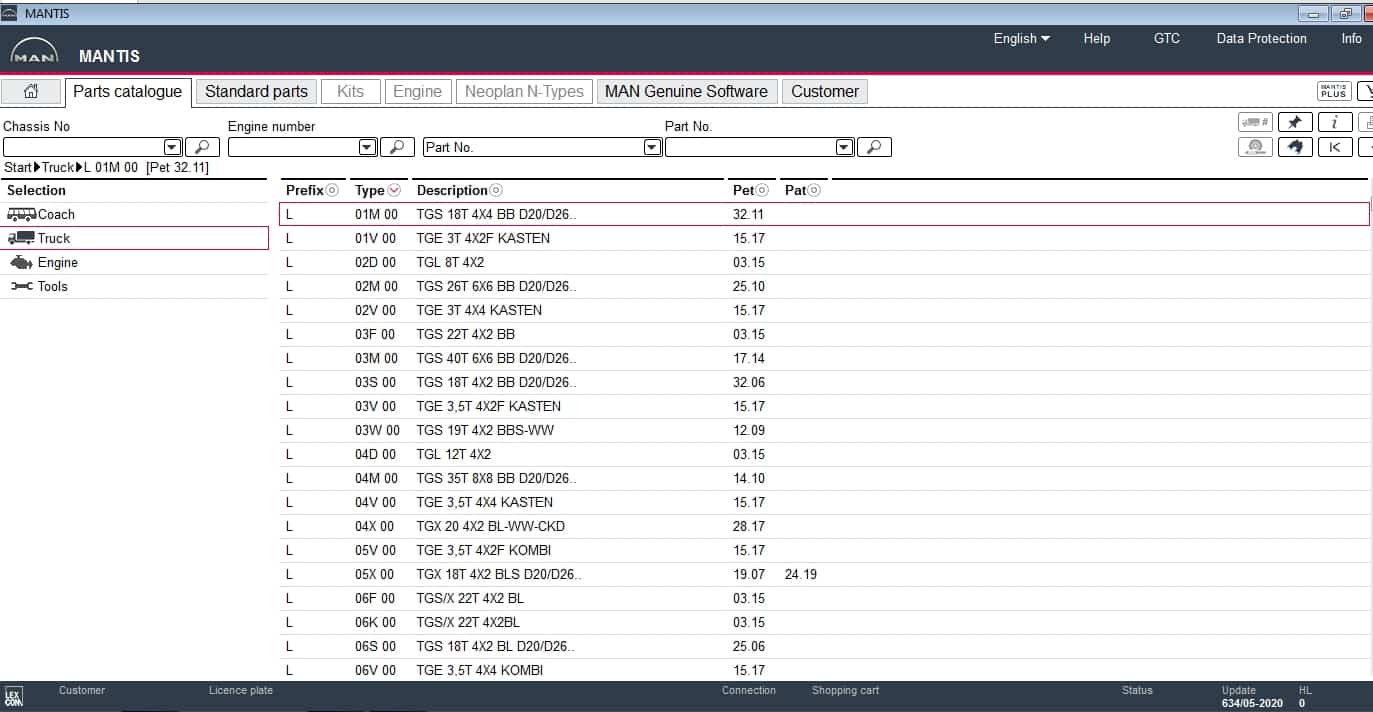Open the Part No. type dropdown

[652, 147]
